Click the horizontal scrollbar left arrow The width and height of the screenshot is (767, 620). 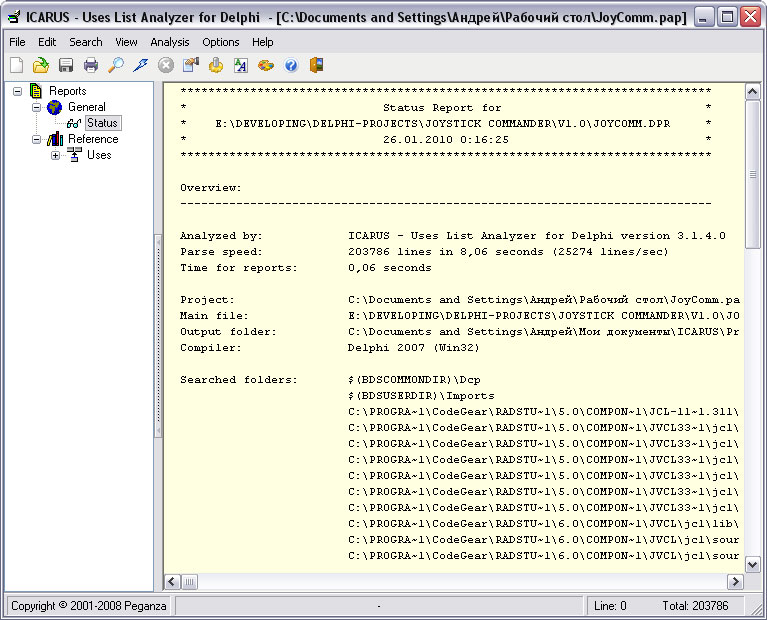[x=172, y=582]
